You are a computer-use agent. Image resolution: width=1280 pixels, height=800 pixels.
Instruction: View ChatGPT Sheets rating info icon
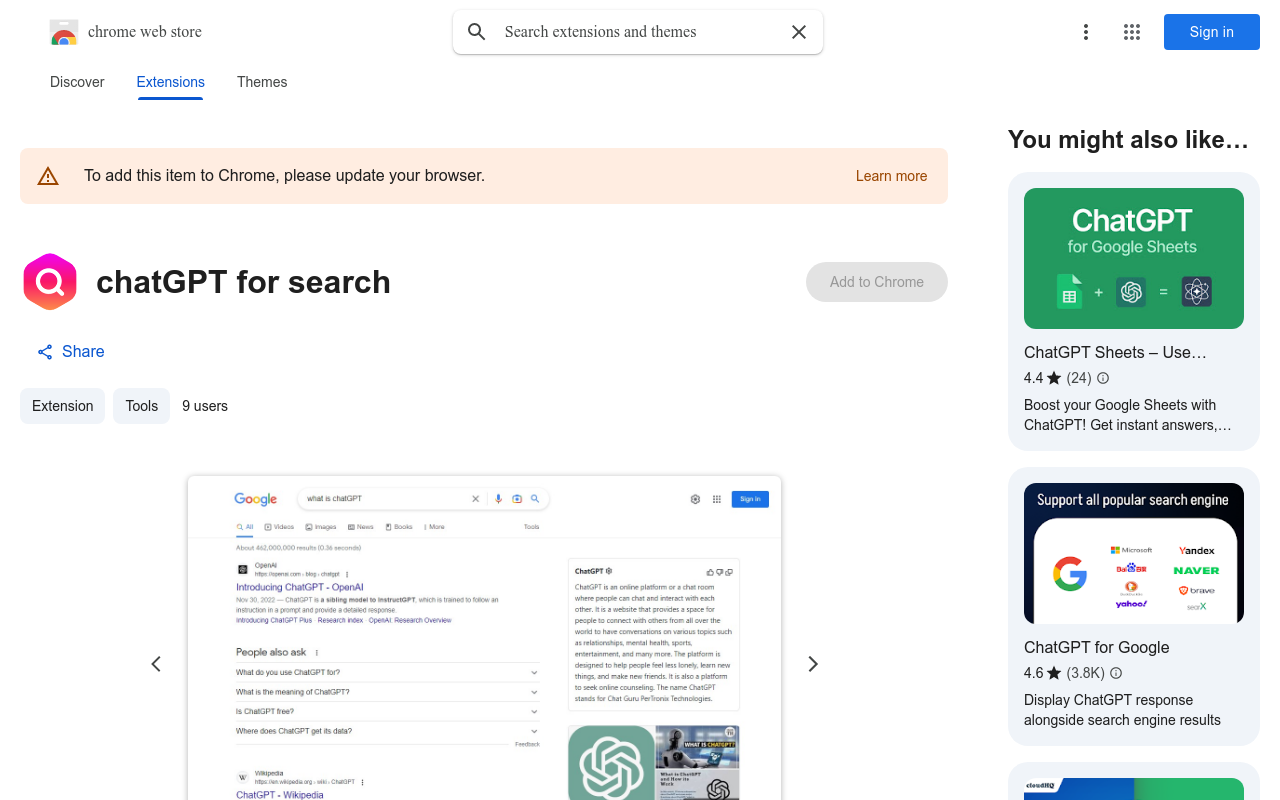(x=1103, y=378)
